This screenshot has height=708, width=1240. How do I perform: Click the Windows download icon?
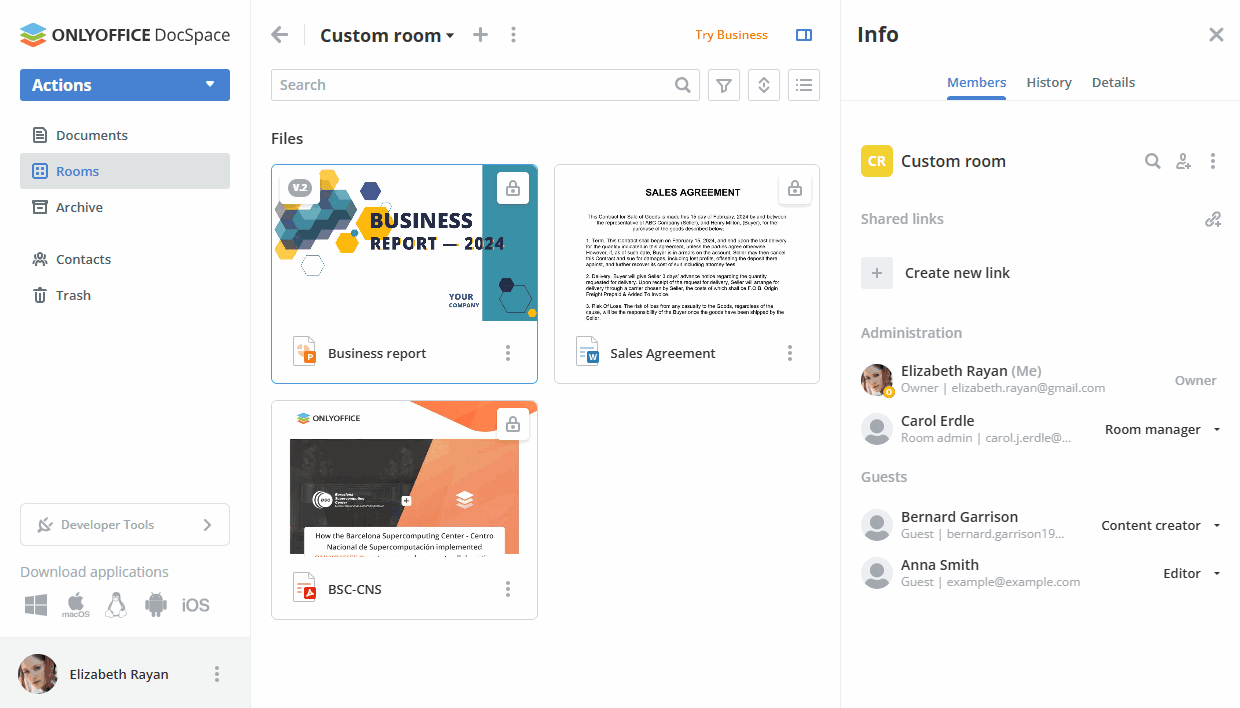click(x=37, y=605)
